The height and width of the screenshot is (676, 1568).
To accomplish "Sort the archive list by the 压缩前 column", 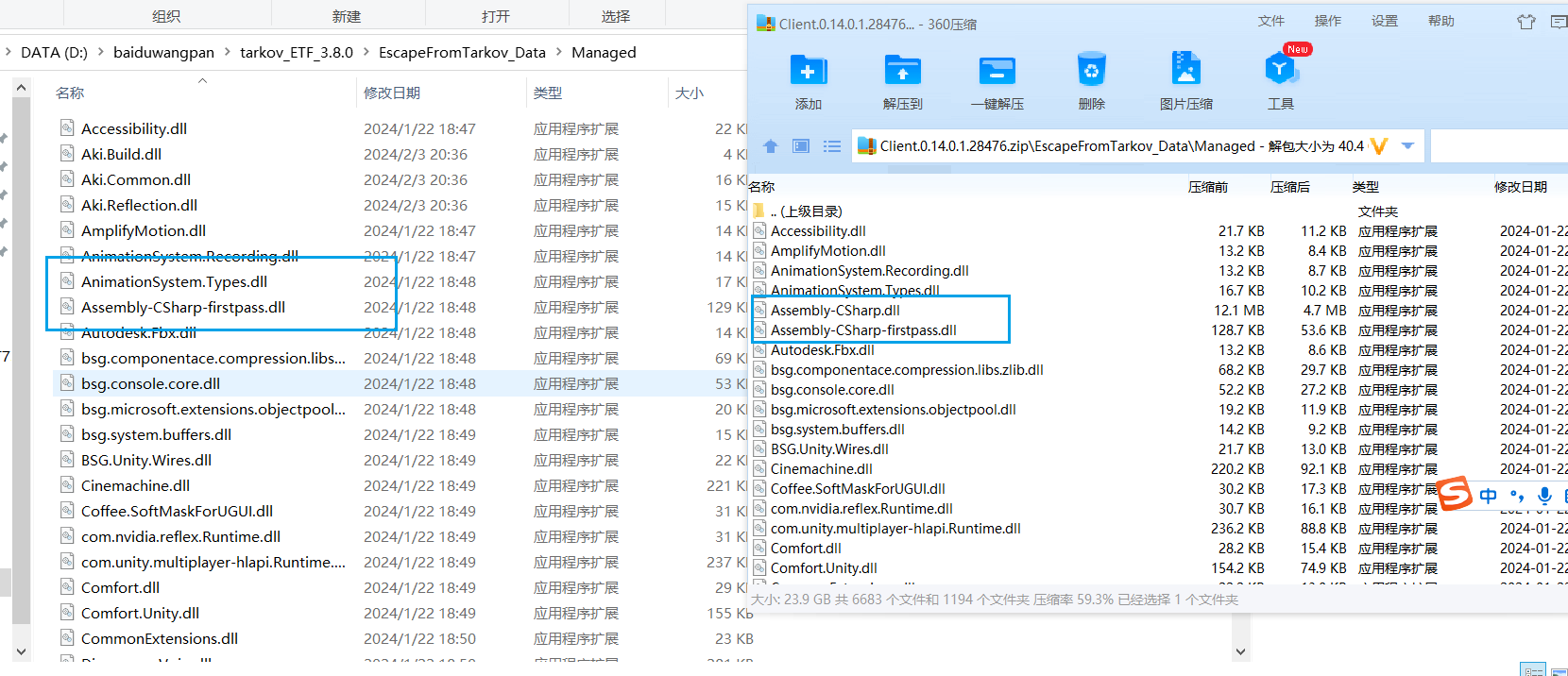I will [x=1207, y=187].
